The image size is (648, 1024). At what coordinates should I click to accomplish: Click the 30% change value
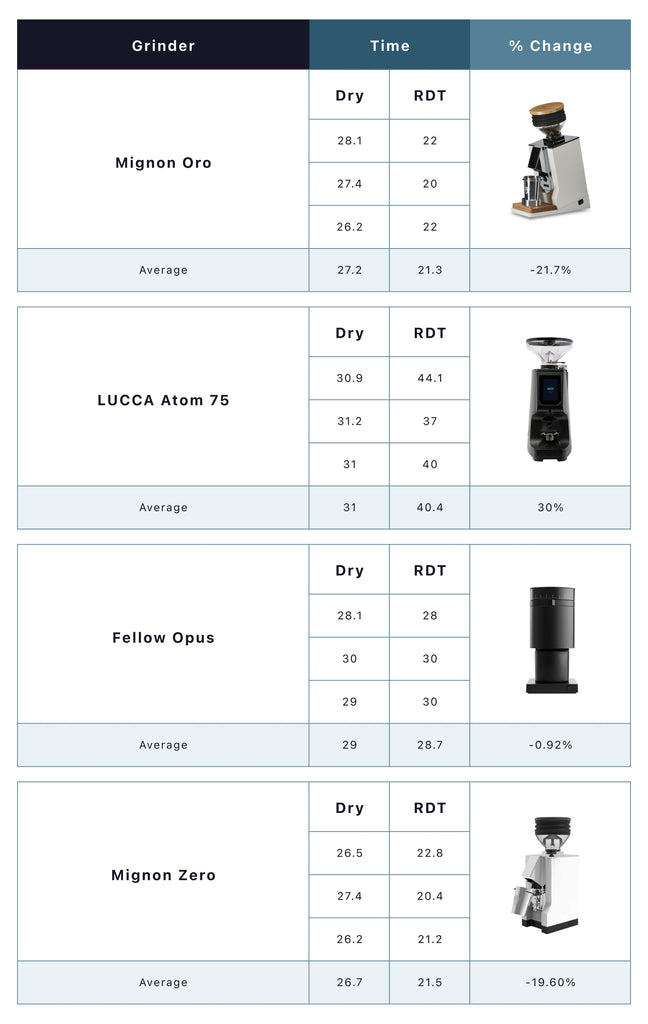(x=550, y=507)
